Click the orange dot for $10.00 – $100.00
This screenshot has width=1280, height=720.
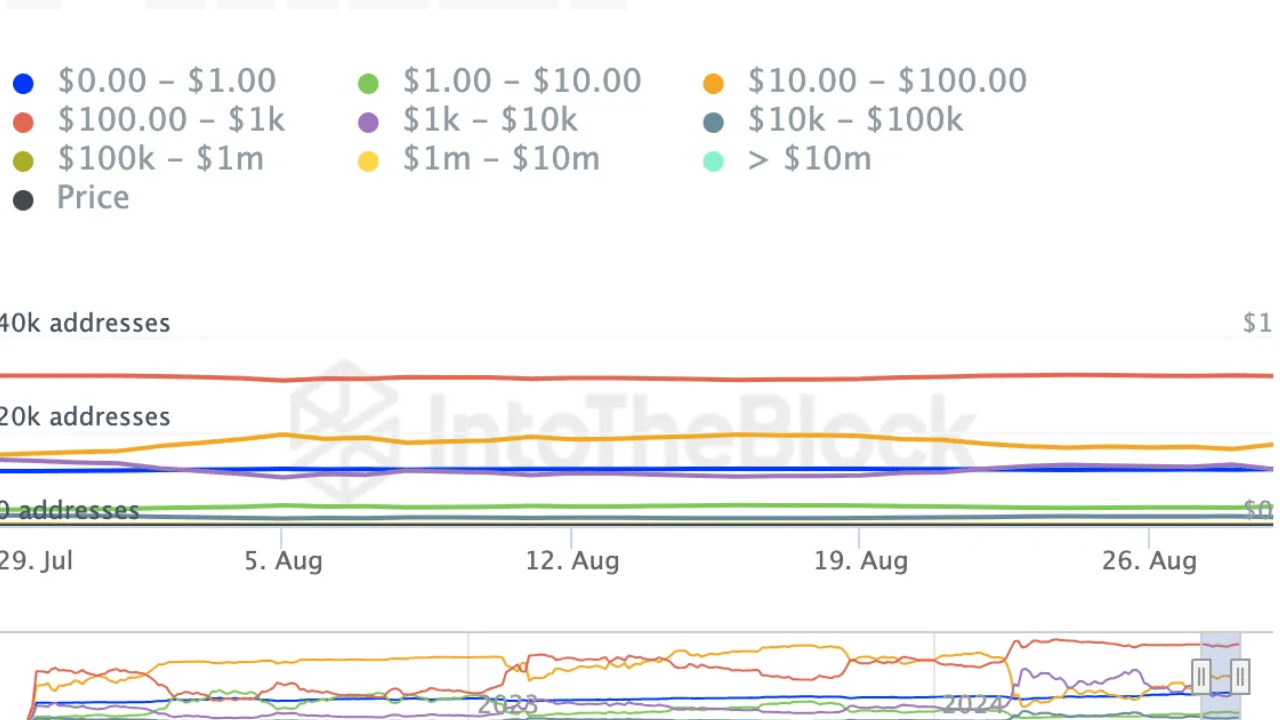coord(713,84)
